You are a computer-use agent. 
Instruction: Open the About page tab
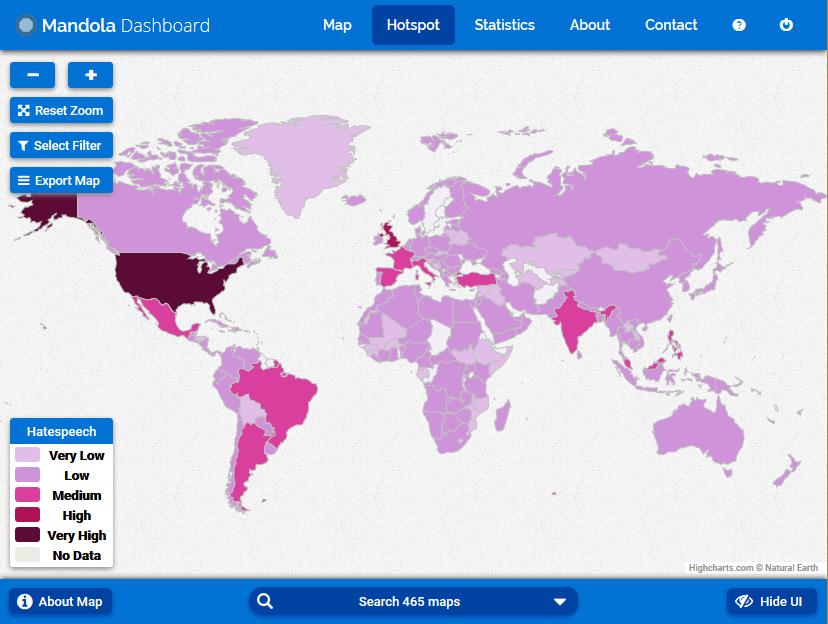click(x=589, y=25)
